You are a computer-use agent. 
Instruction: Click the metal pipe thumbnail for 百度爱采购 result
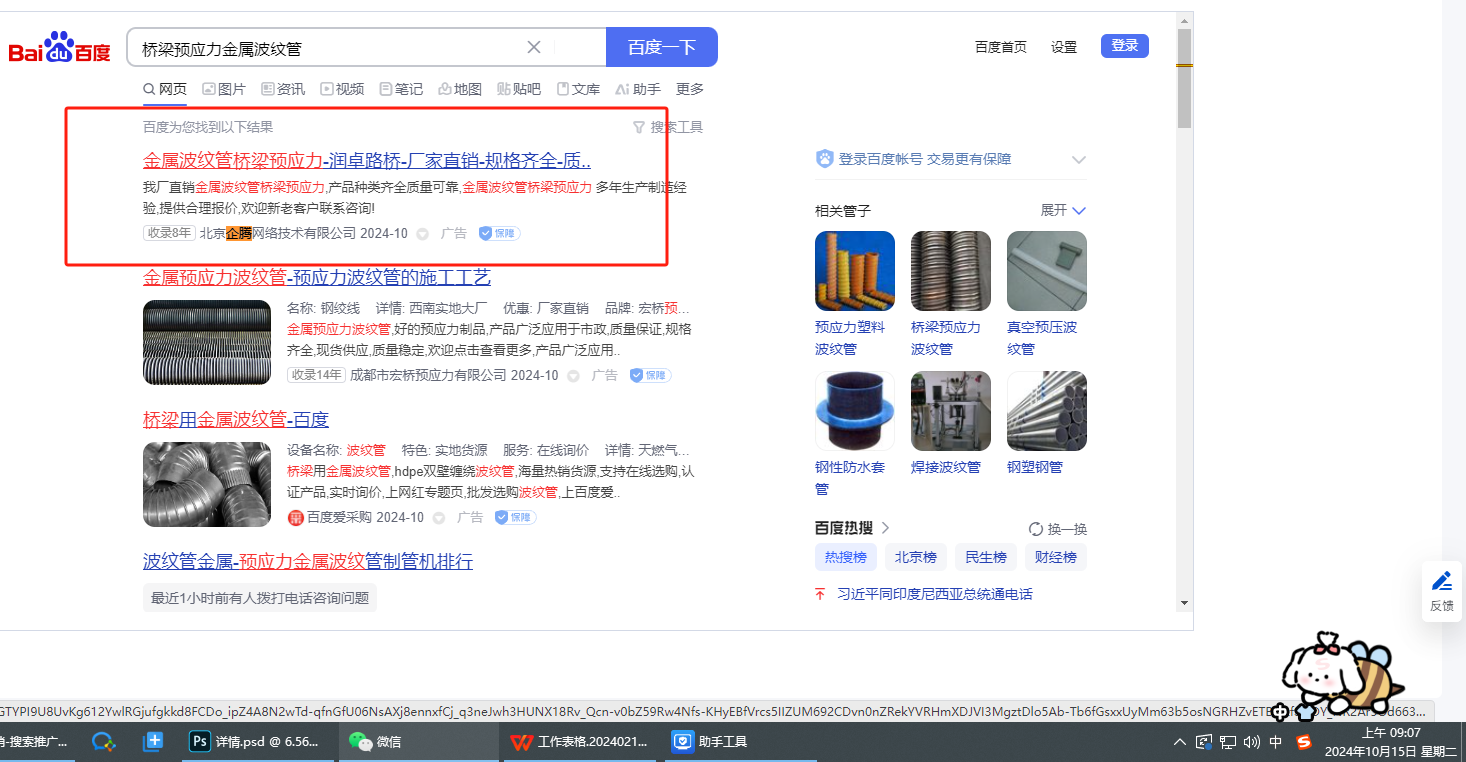(x=207, y=484)
